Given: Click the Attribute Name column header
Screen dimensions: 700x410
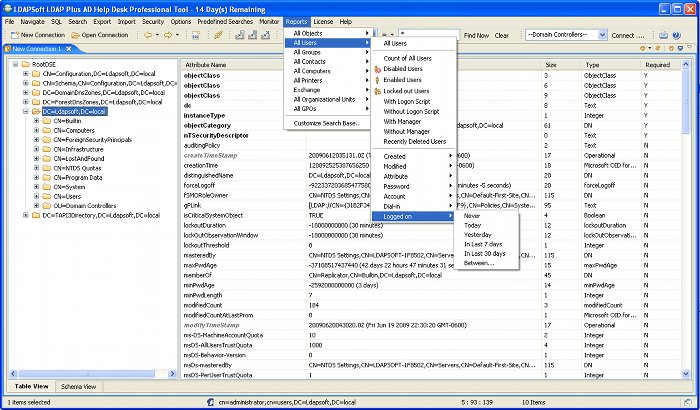Looking at the screenshot, I should pyautogui.click(x=205, y=64).
